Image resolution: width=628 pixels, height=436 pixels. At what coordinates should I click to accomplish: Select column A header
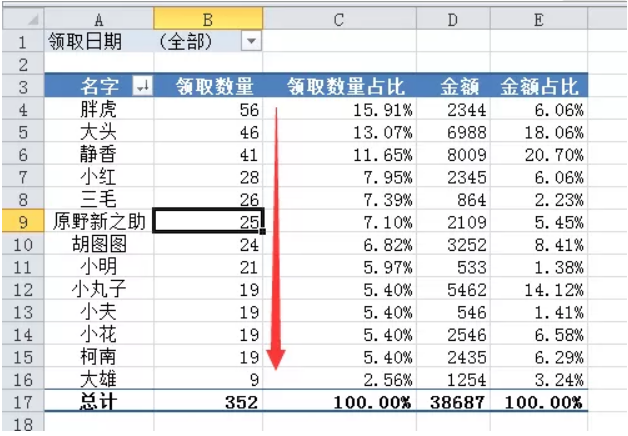click(x=99, y=19)
